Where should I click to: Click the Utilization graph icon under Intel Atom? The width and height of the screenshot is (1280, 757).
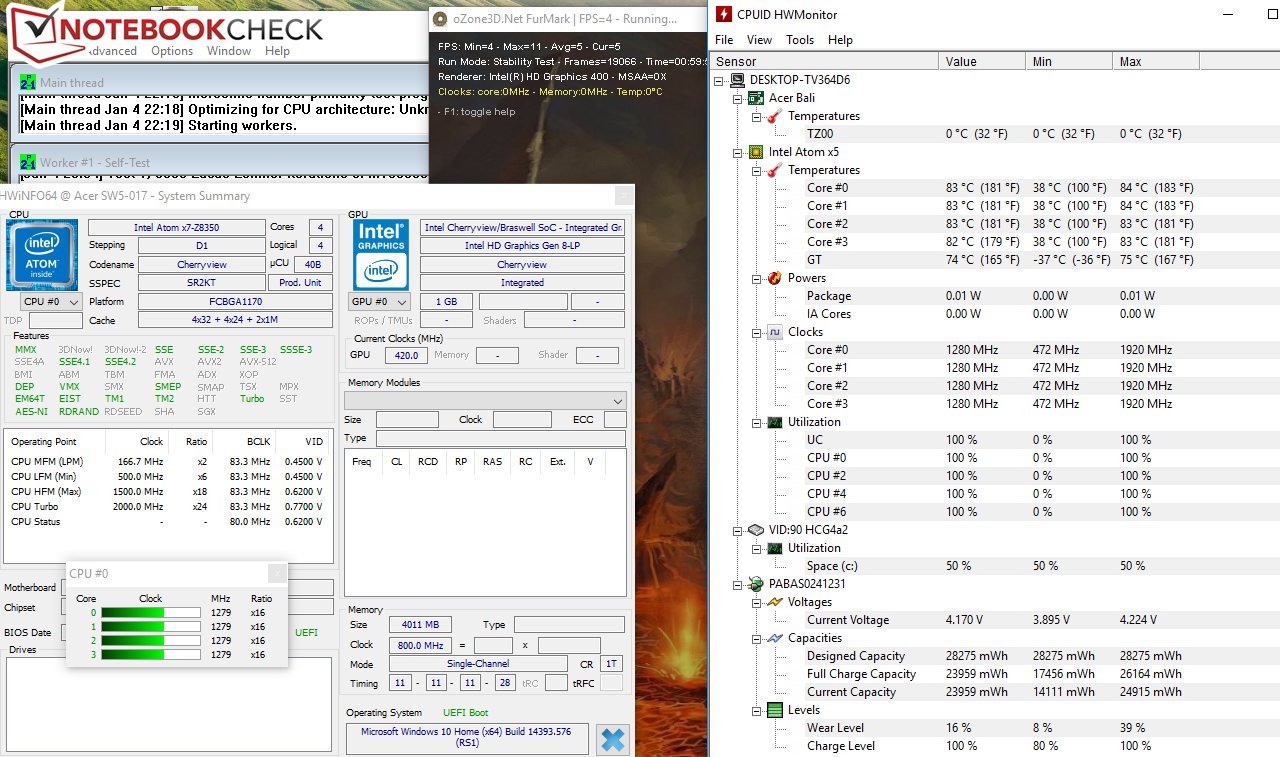pyautogui.click(x=775, y=422)
